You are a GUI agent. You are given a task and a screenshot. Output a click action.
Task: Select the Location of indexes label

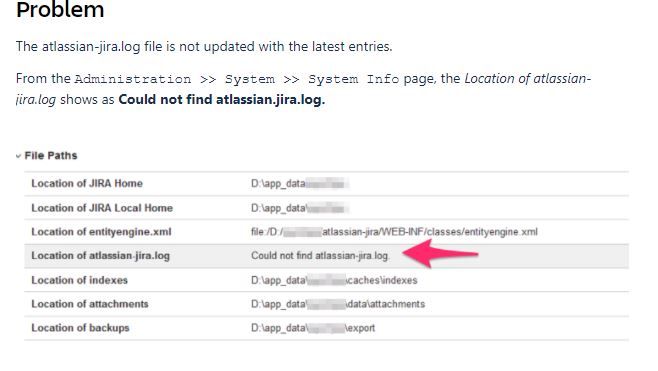(x=79, y=280)
